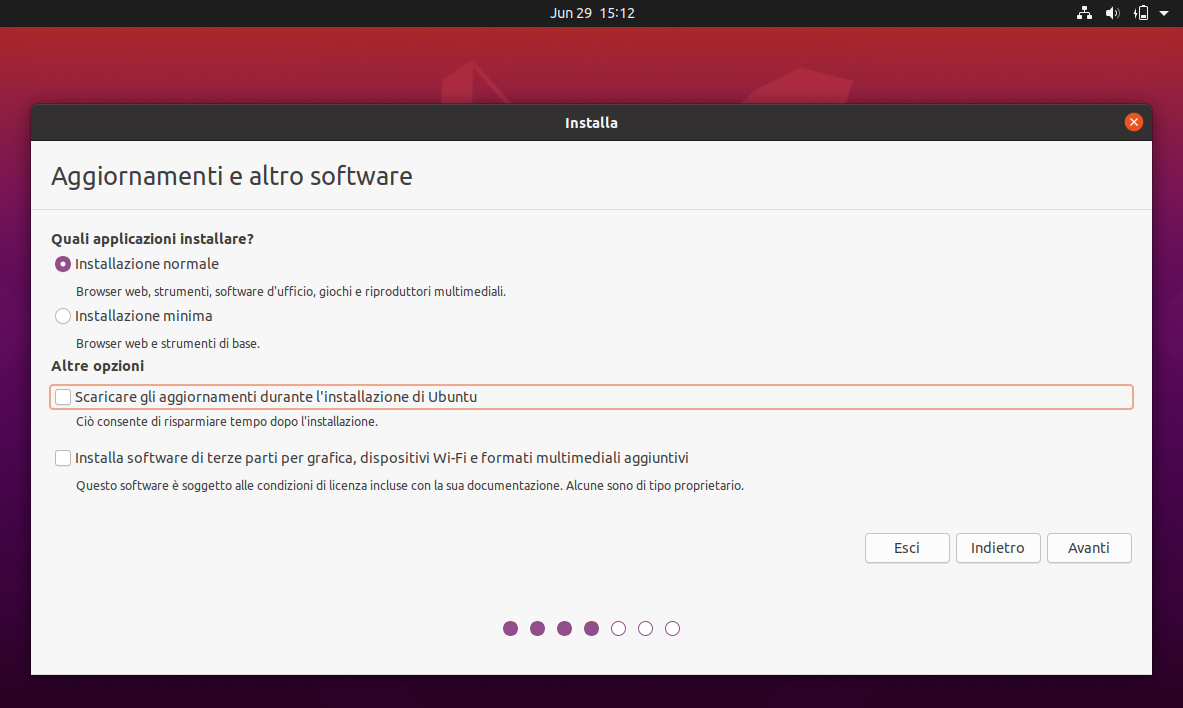Continue with the Avanti button
Viewport: 1183px width, 708px height.
[1089, 548]
